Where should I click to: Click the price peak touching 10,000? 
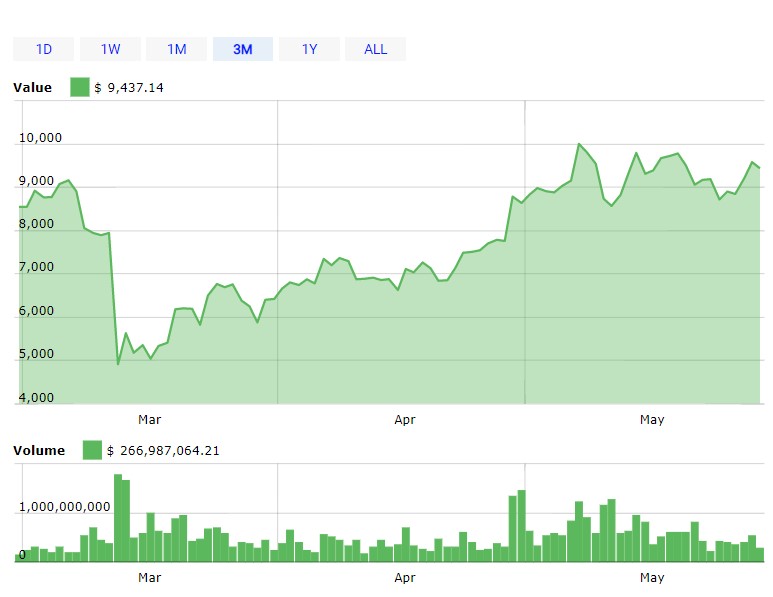579,144
